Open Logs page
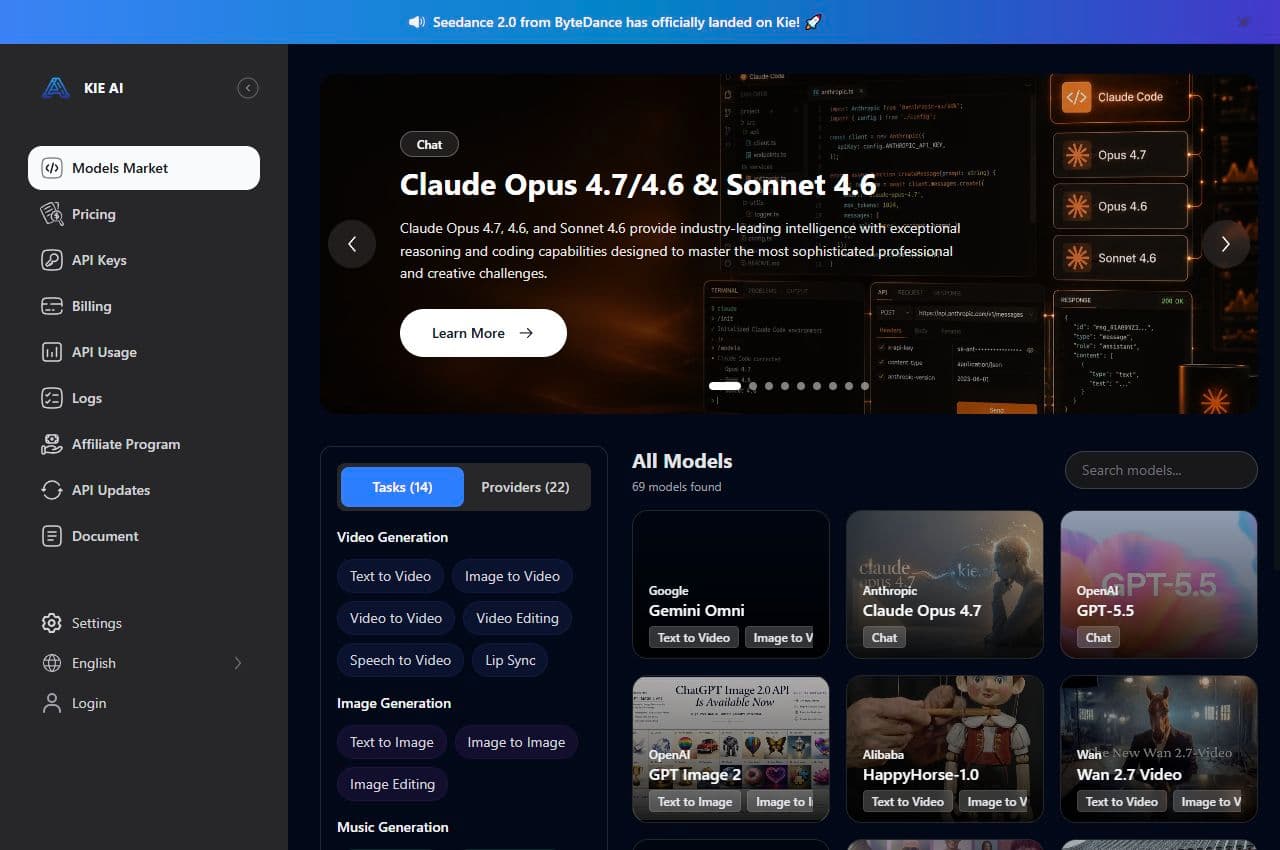 coord(144,398)
